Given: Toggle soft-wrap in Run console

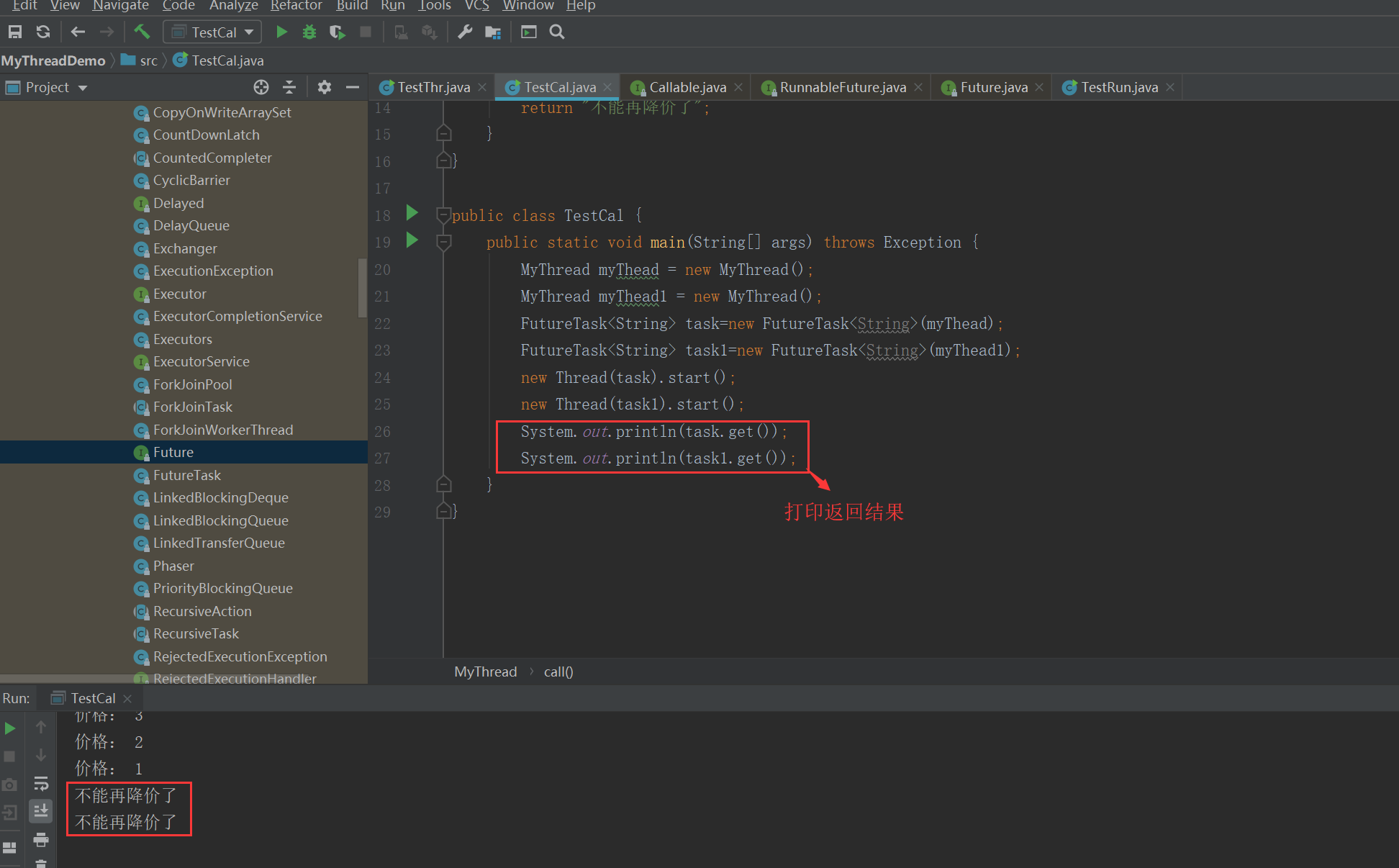Looking at the screenshot, I should coord(41,784).
